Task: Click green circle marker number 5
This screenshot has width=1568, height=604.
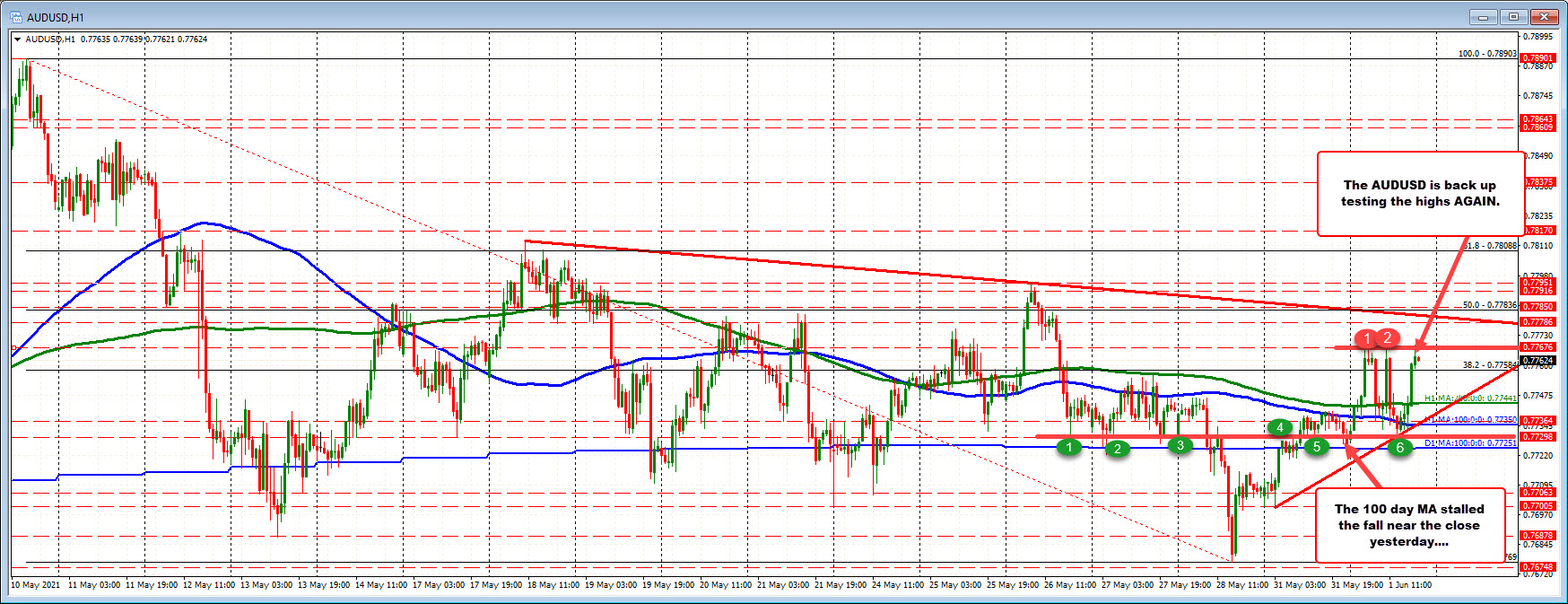Action: point(1316,446)
